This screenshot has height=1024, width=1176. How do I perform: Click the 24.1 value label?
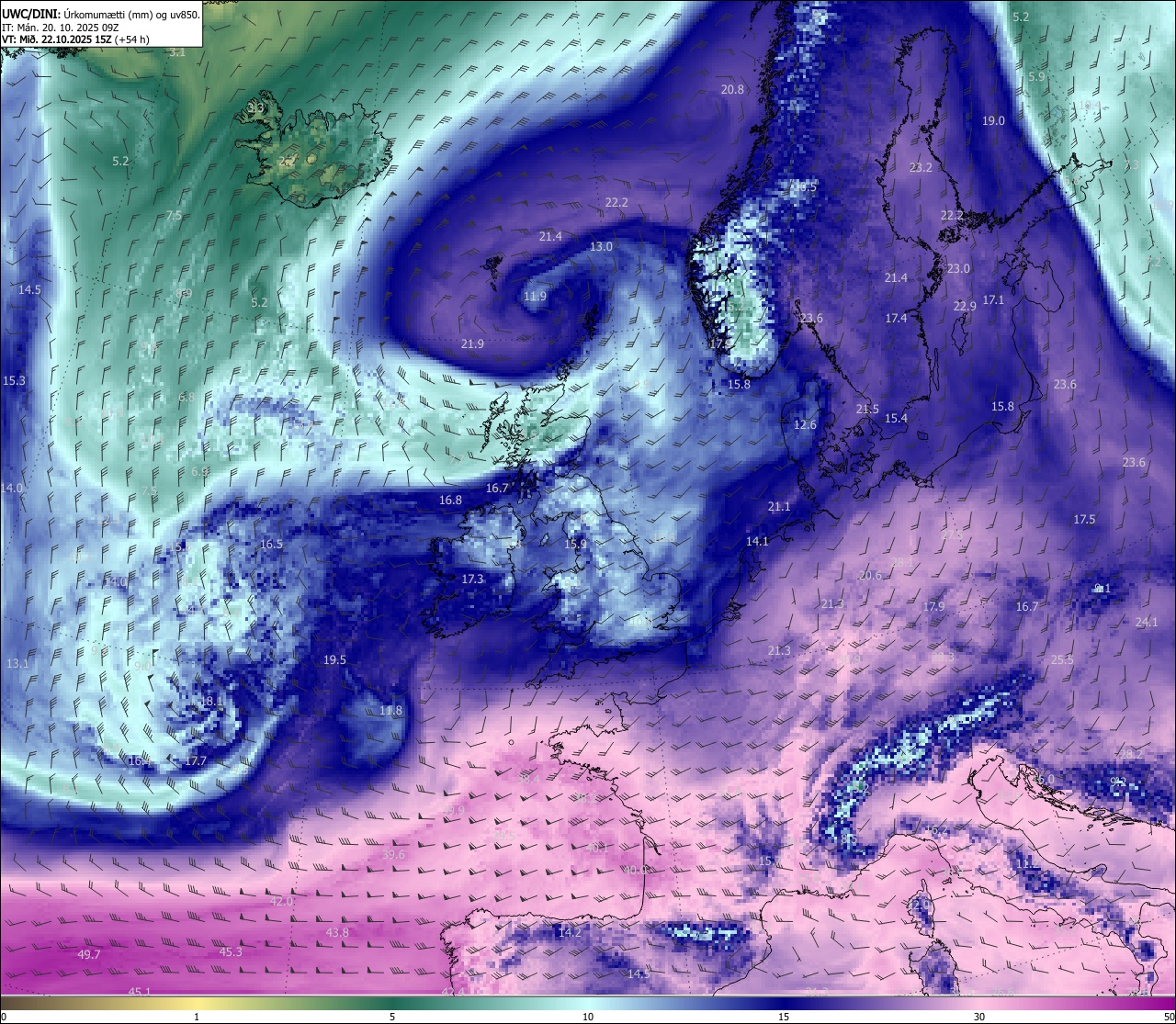pyautogui.click(x=1147, y=622)
